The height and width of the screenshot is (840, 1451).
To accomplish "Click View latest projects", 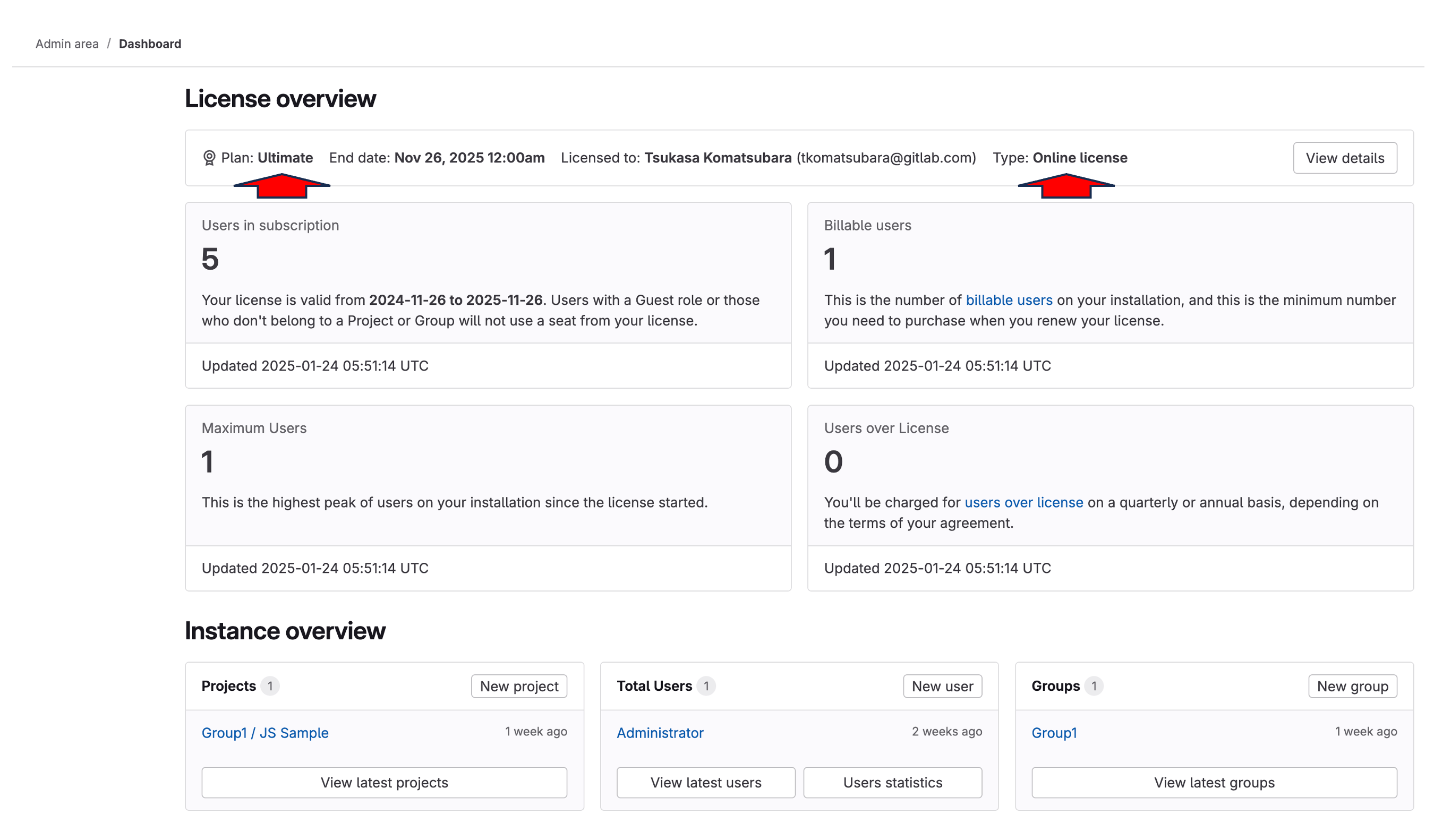I will coord(384,783).
